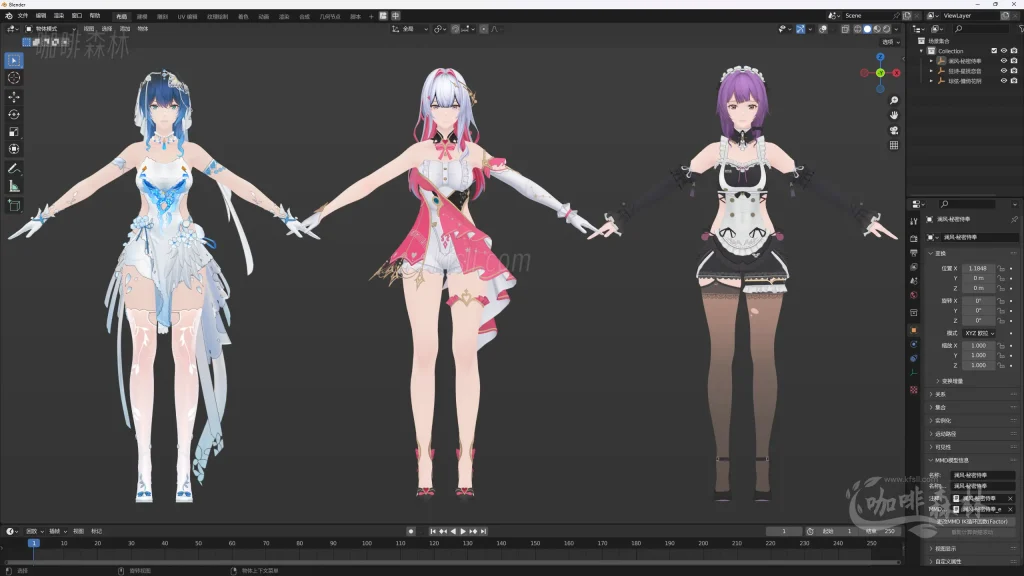Open the Tool properties tab icon
Viewport: 1024px width, 576px height.
pyautogui.click(x=914, y=221)
